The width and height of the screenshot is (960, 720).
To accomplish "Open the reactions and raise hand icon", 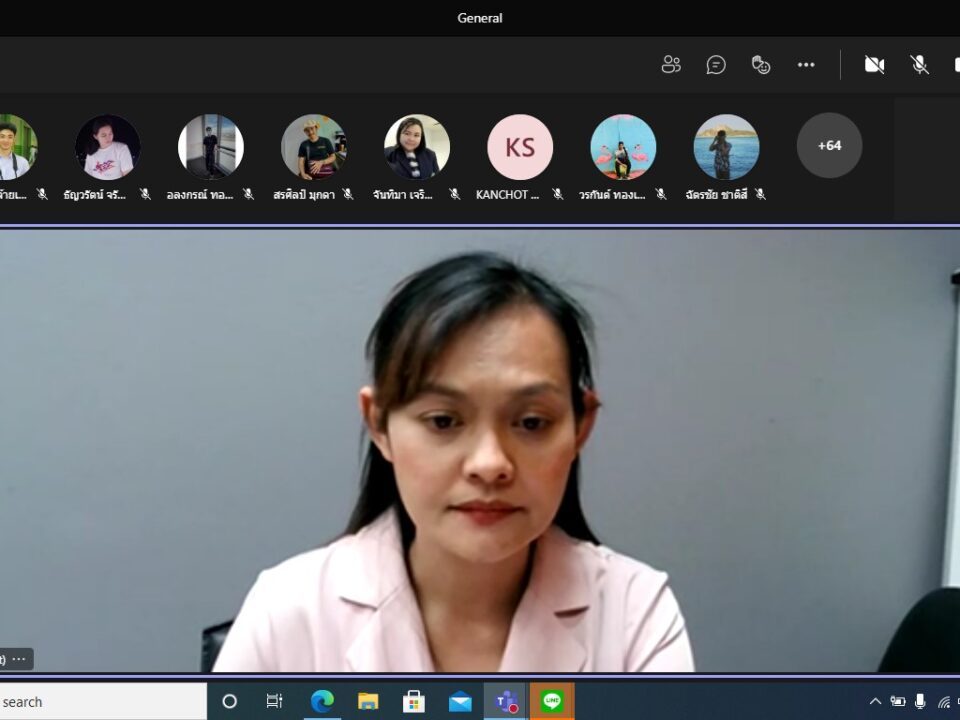I will click(x=760, y=64).
